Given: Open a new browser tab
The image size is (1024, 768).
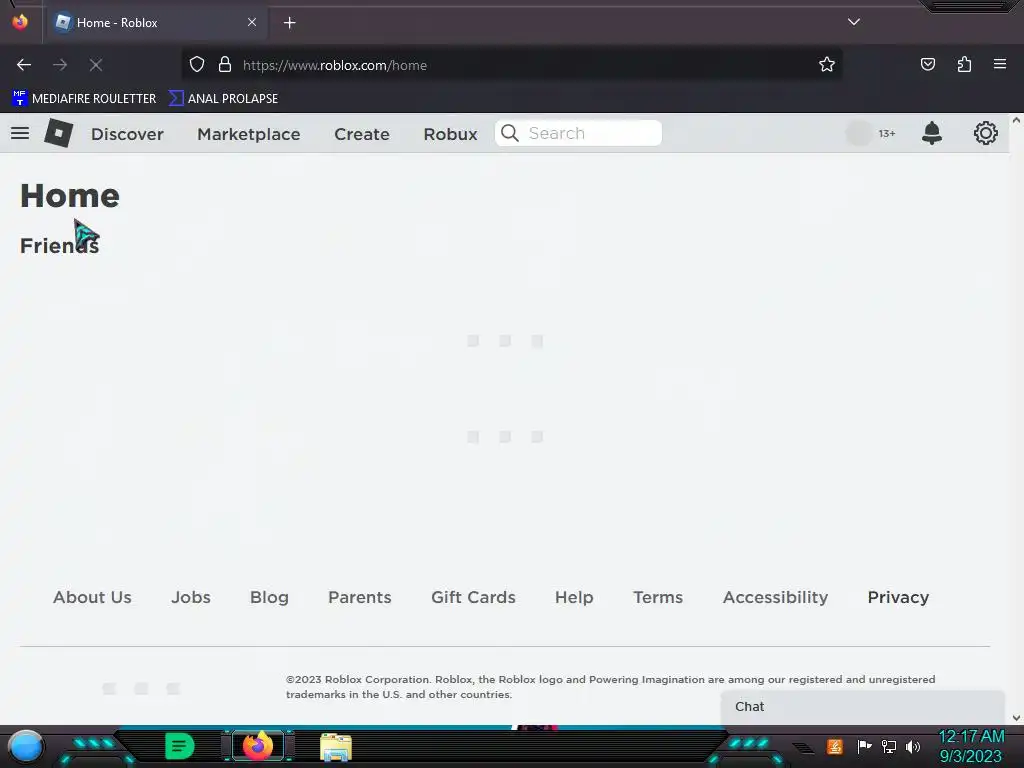Looking at the screenshot, I should point(289,23).
